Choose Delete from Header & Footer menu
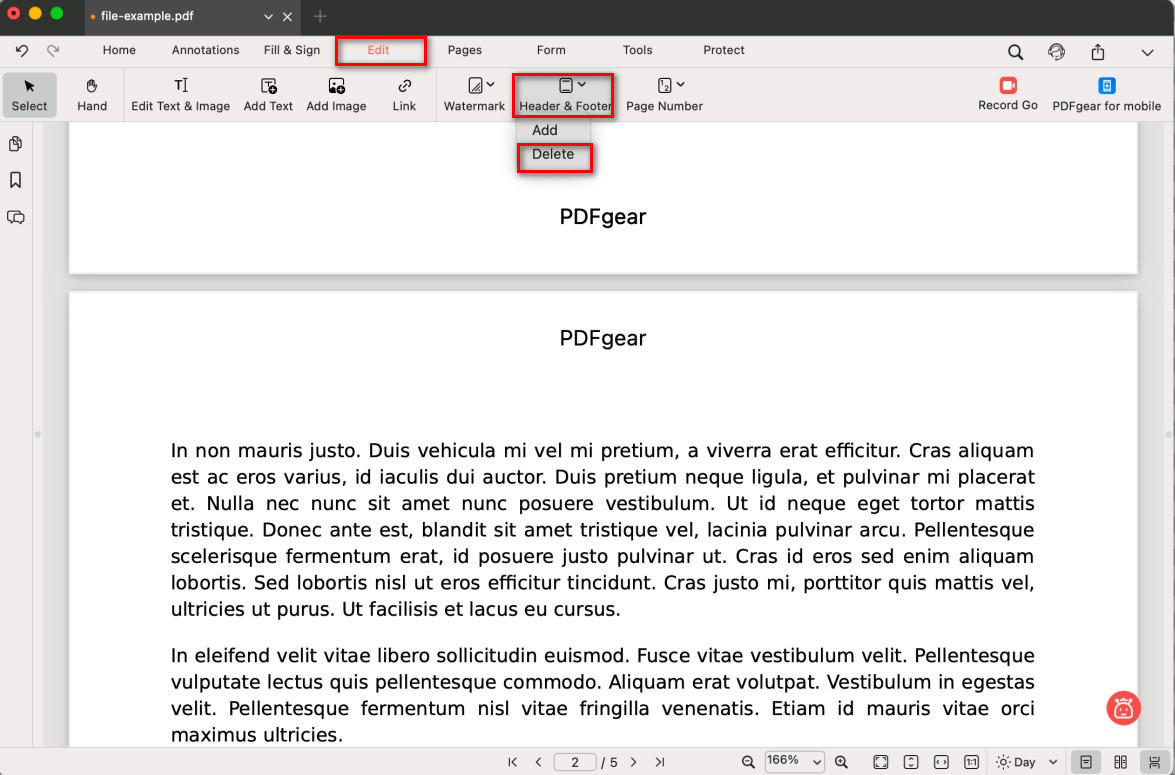This screenshot has height=775, width=1175. (x=553, y=155)
